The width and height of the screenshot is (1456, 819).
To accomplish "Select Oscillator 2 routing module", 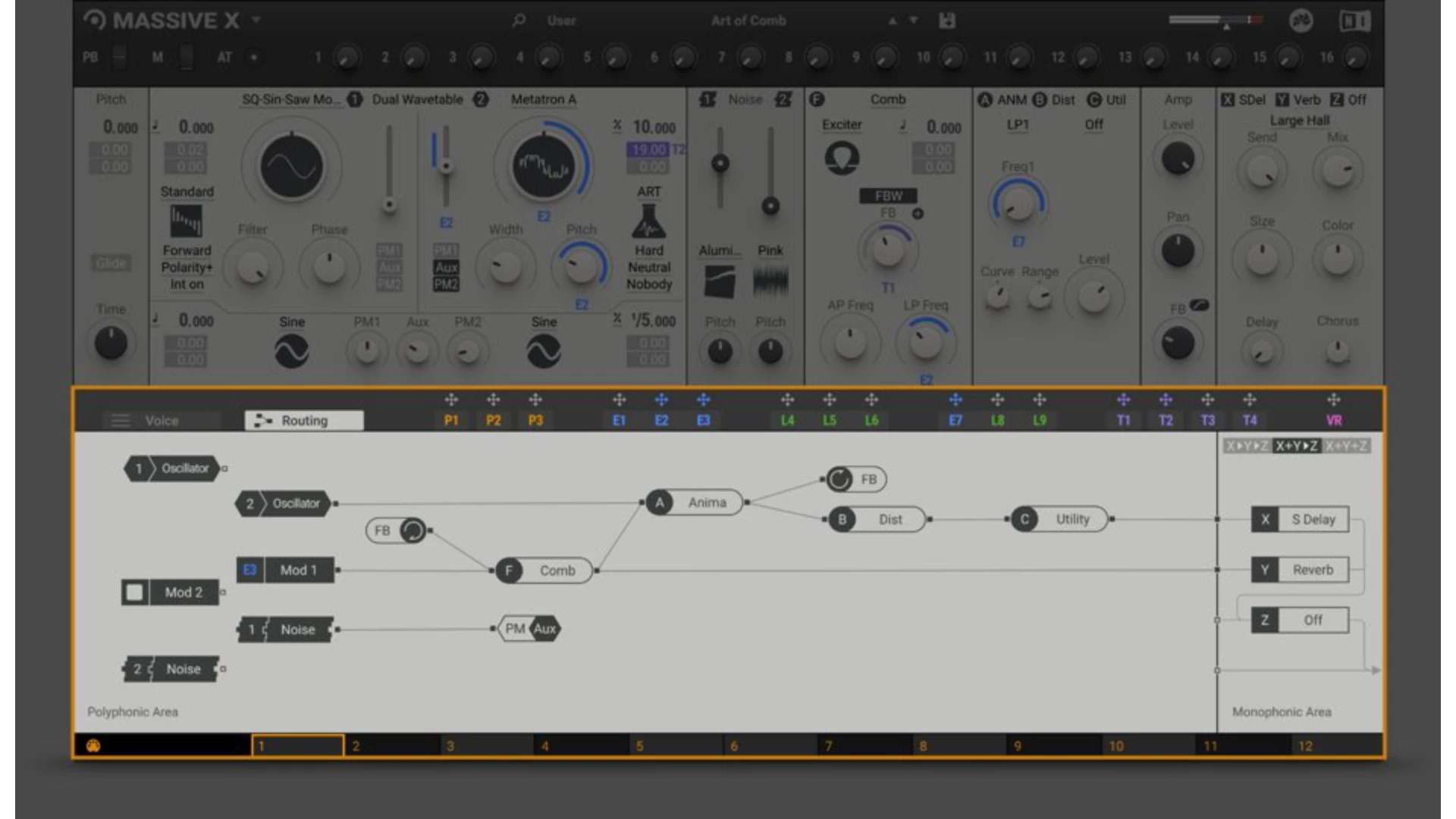I will tap(284, 504).
